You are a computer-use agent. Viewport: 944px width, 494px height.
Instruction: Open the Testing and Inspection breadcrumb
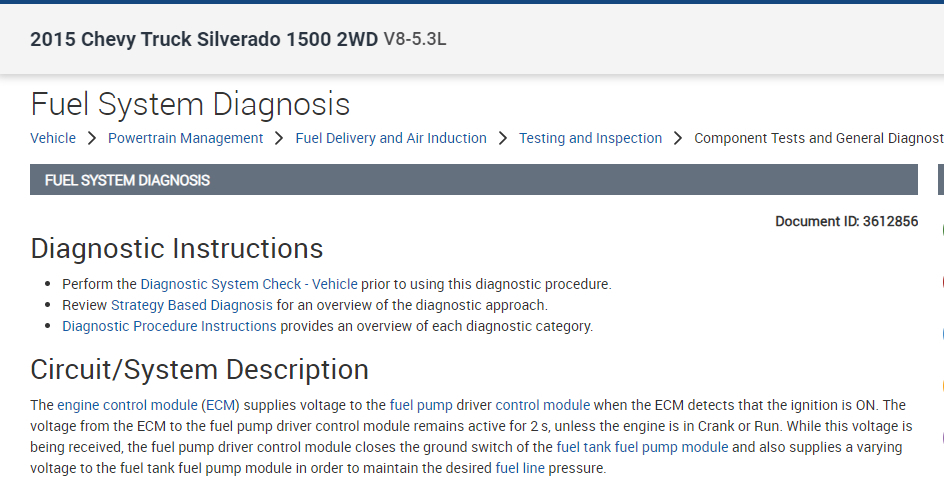pyautogui.click(x=590, y=138)
